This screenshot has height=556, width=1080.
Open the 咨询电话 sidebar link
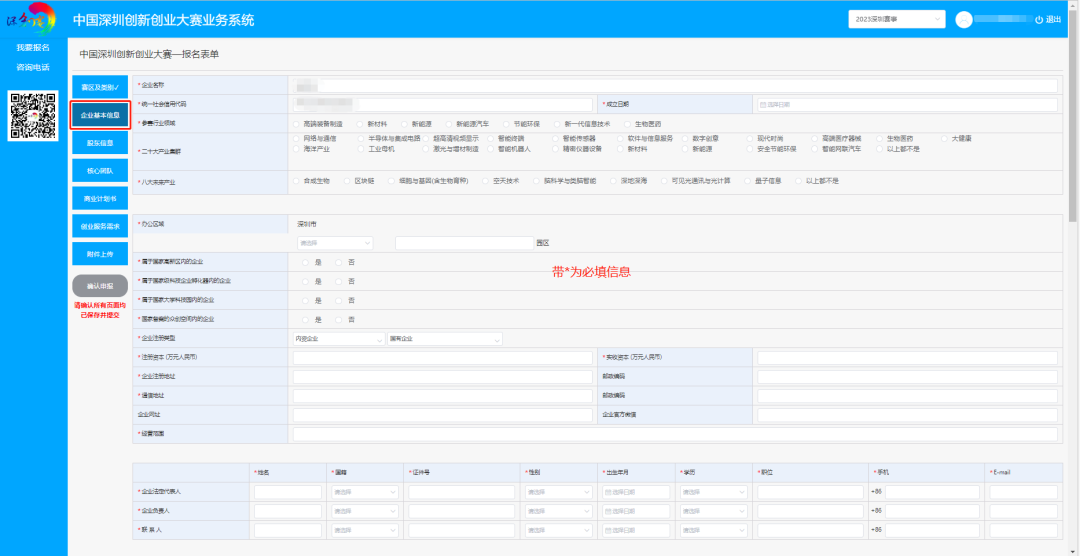(33, 68)
